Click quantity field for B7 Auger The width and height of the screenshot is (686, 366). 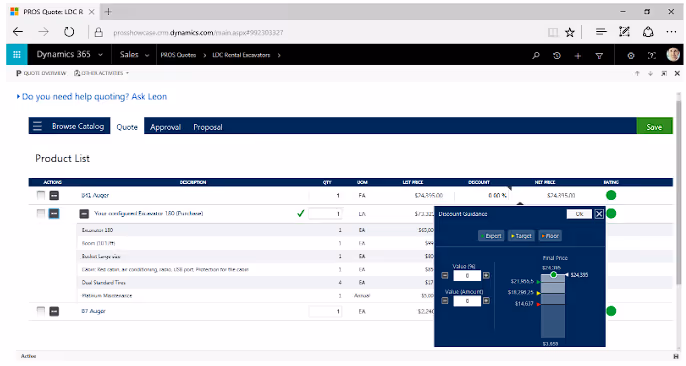(x=326, y=311)
